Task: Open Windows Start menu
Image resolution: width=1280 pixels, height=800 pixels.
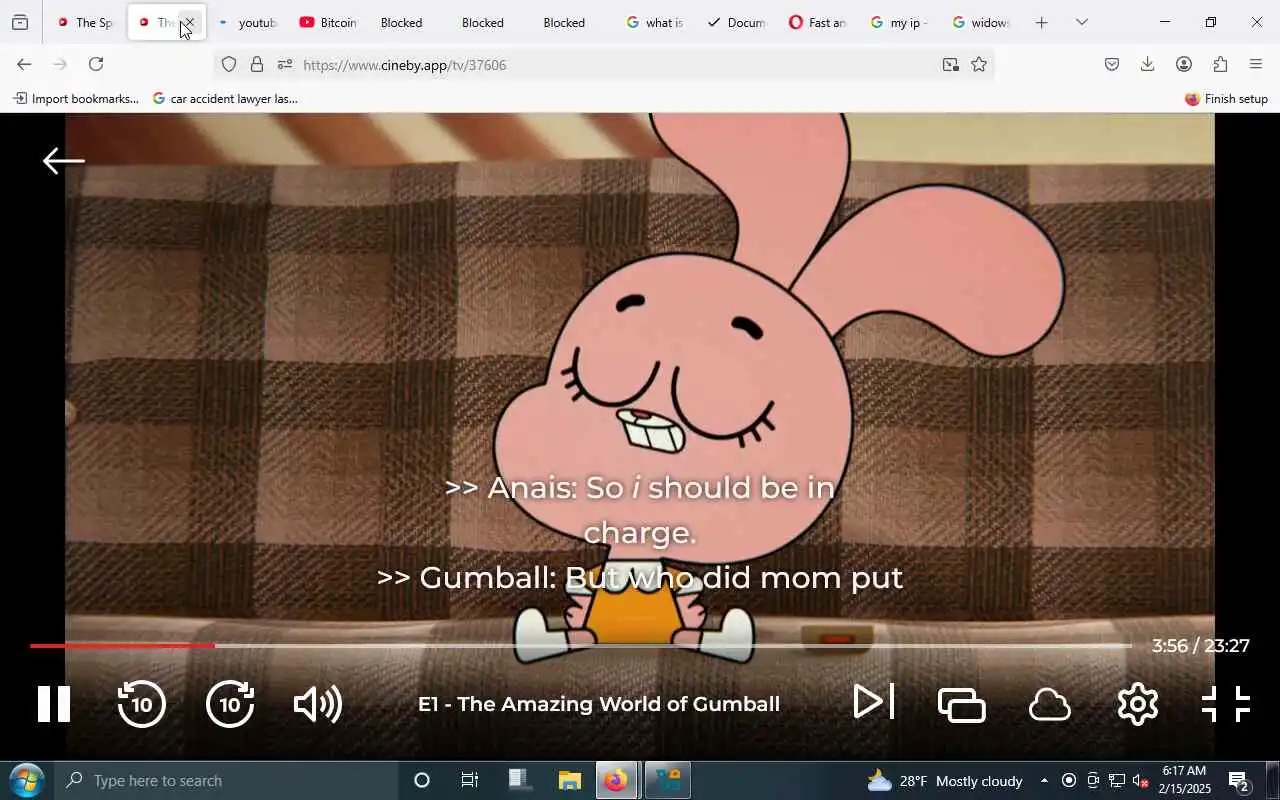Action: pyautogui.click(x=26, y=781)
